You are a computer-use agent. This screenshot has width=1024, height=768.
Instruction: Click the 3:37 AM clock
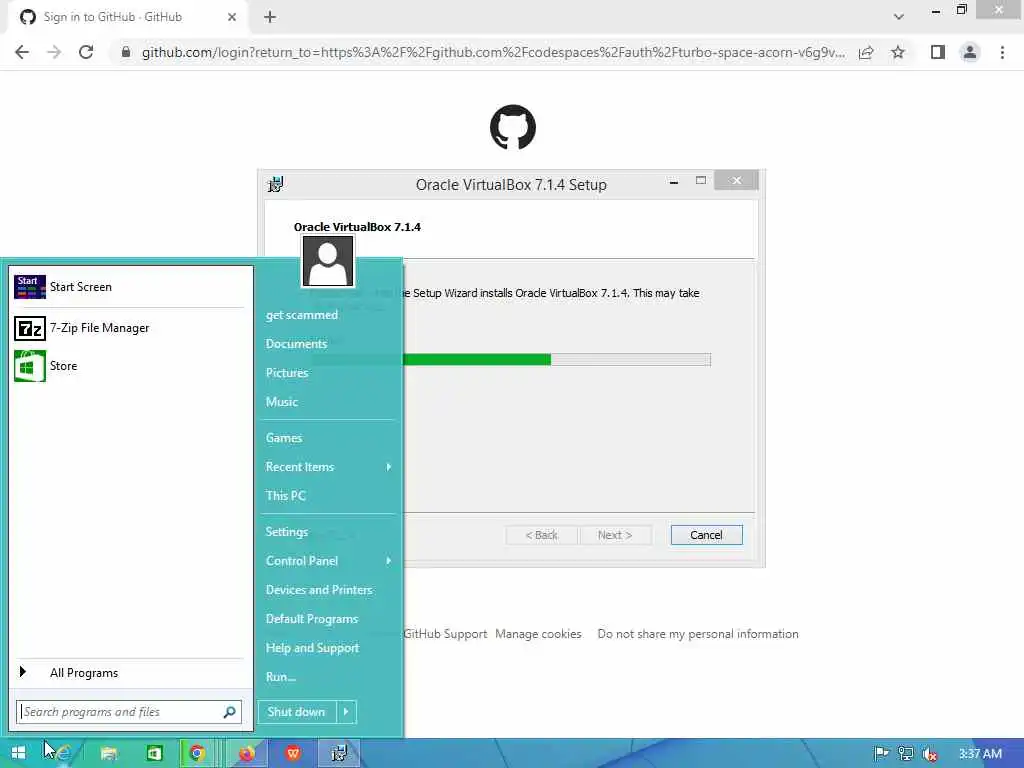click(x=980, y=754)
